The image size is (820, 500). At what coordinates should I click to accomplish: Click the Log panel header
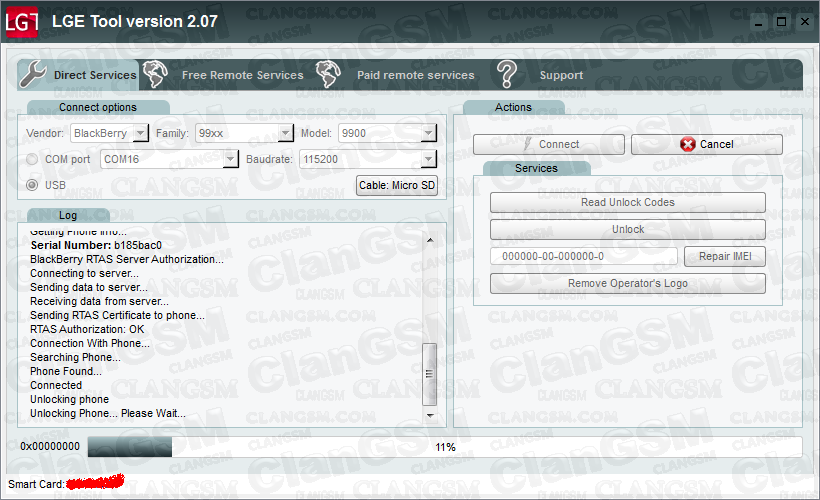[68, 215]
